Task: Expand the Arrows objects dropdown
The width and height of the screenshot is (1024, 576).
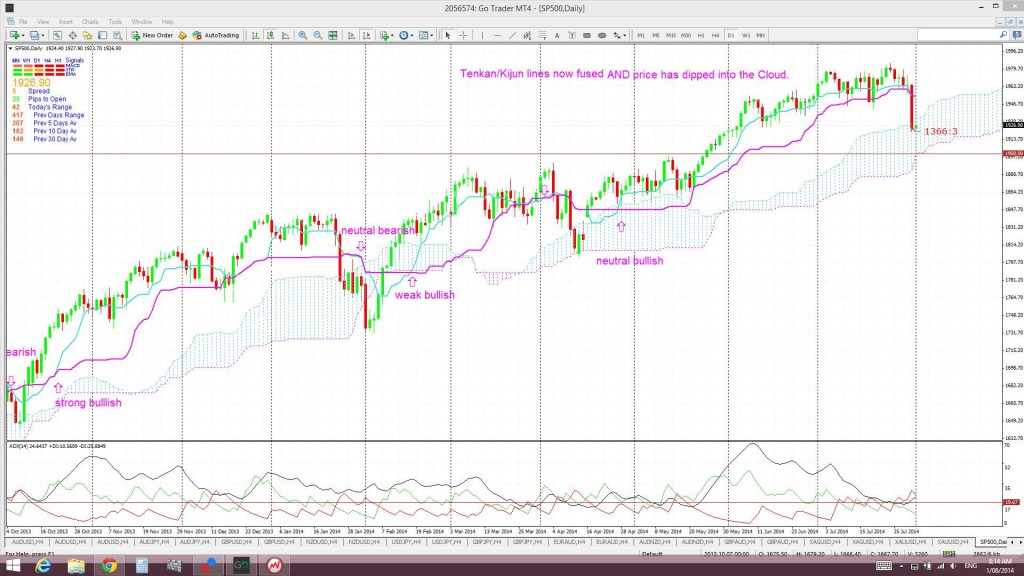Action: (x=625, y=35)
